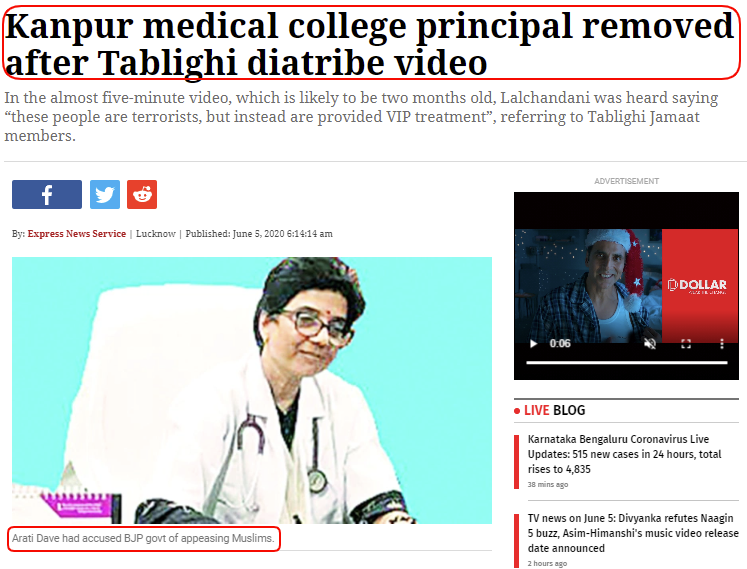
Task: Open TV news on June 5 story
Action: point(633,533)
